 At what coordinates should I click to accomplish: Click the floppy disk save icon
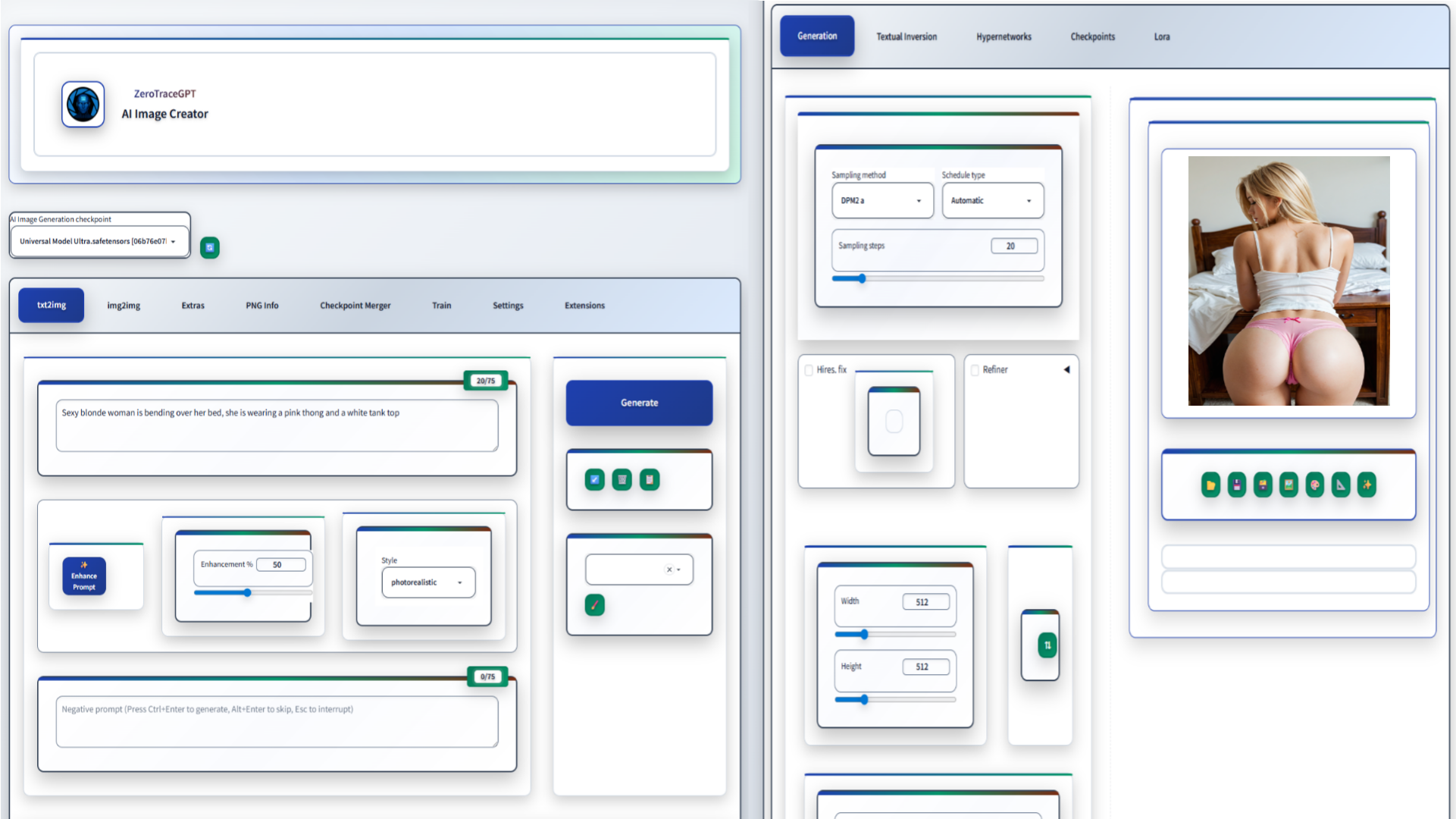pos(1236,485)
